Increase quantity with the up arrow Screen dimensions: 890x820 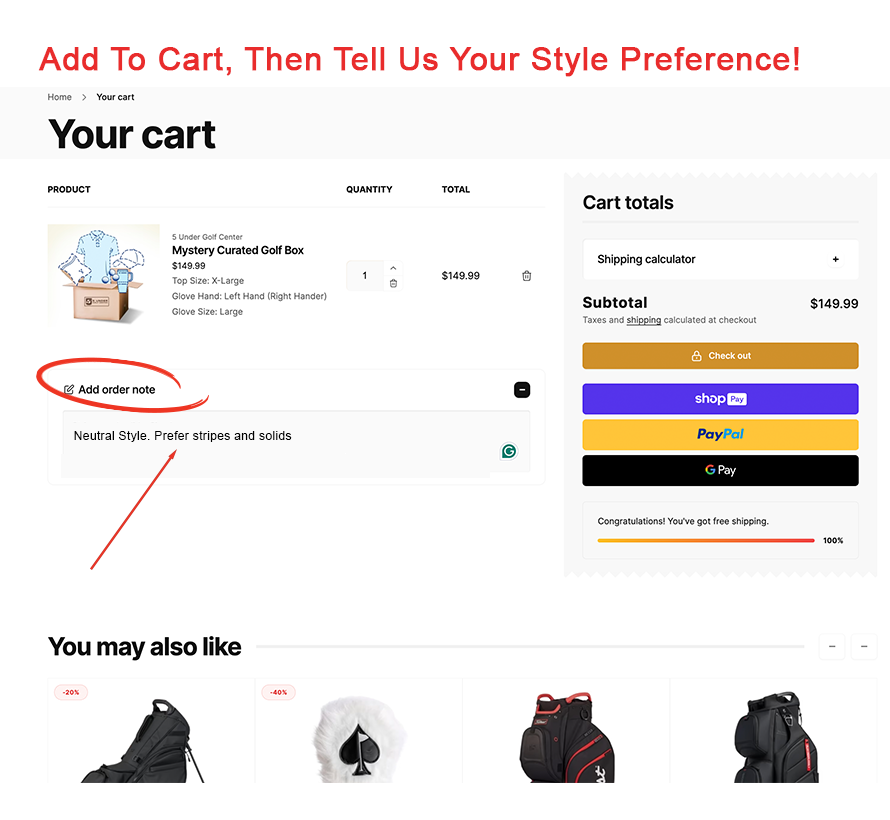point(393,268)
